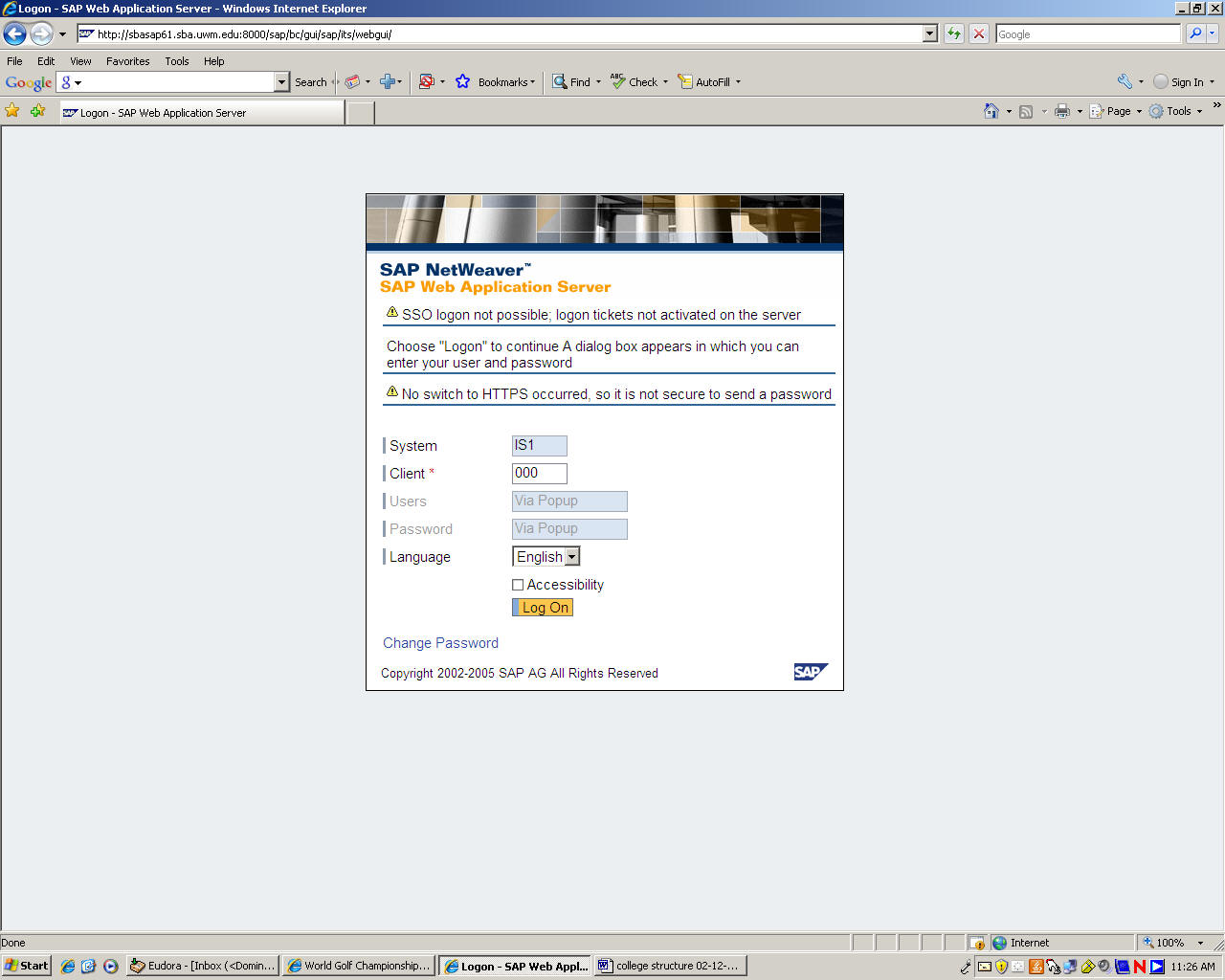
Task: Click the browser Back arrow button
Action: point(14,34)
